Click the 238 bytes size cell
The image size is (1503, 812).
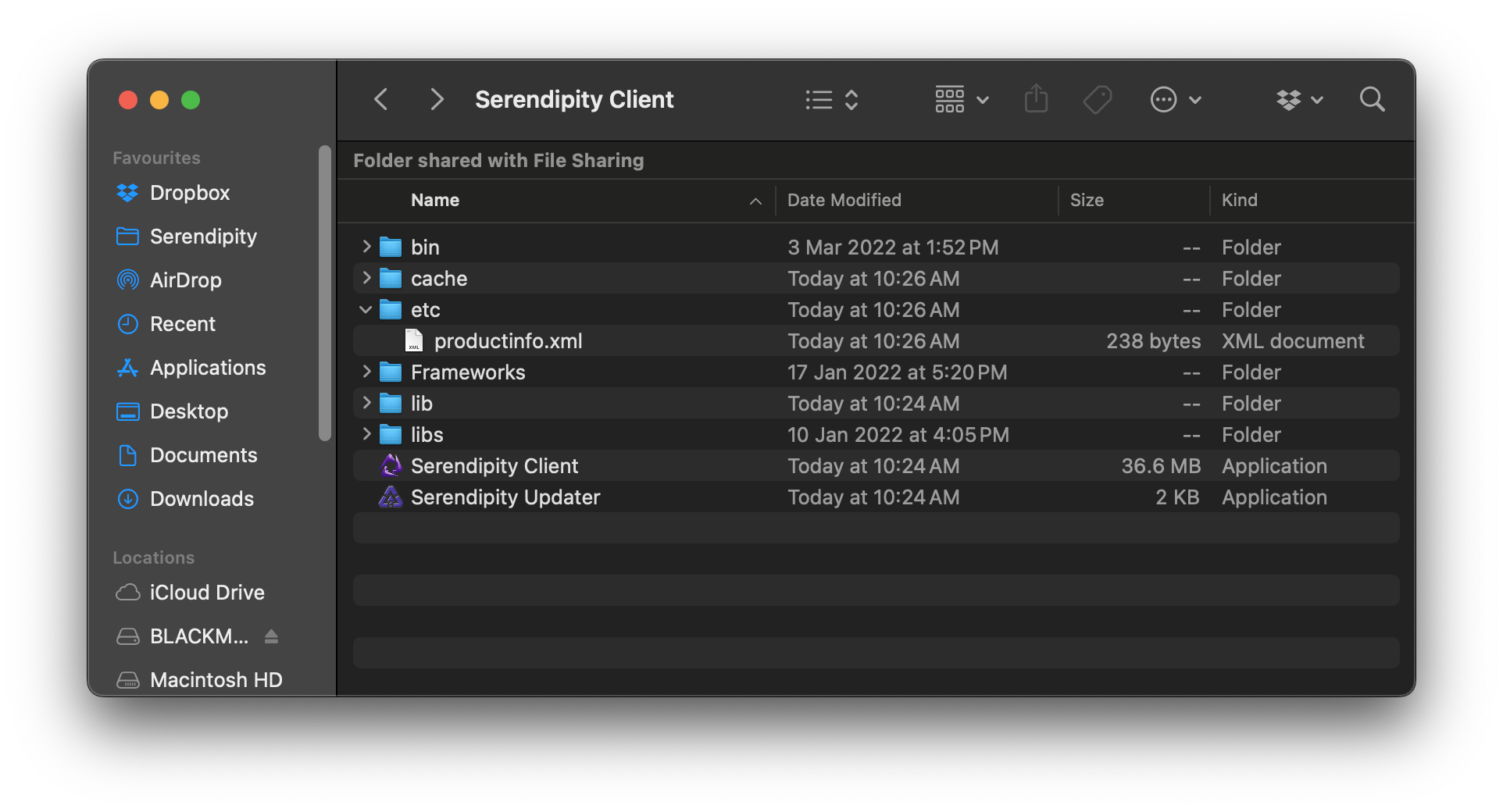pyautogui.click(x=1153, y=341)
